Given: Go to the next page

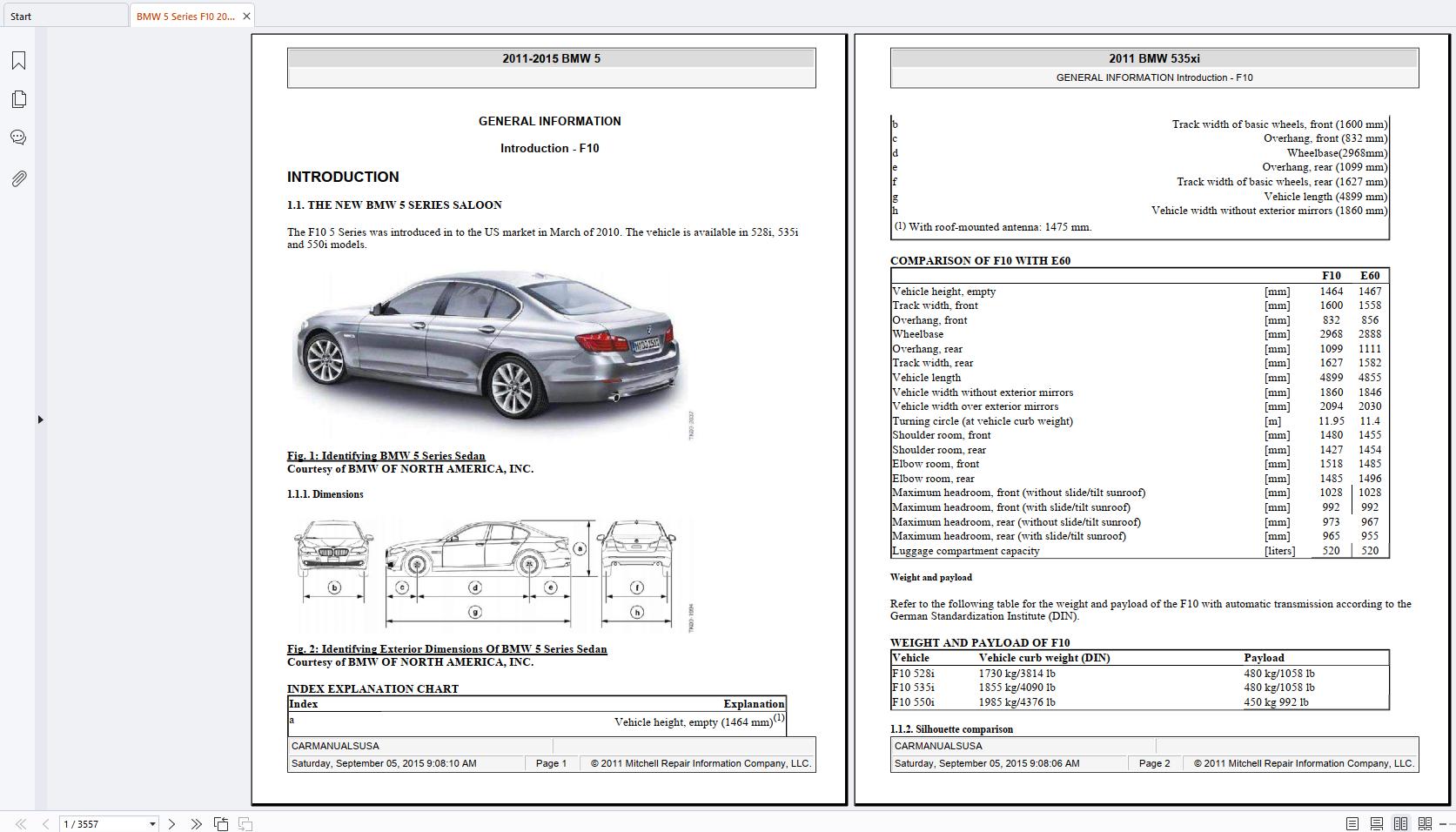Looking at the screenshot, I should pos(171,823).
